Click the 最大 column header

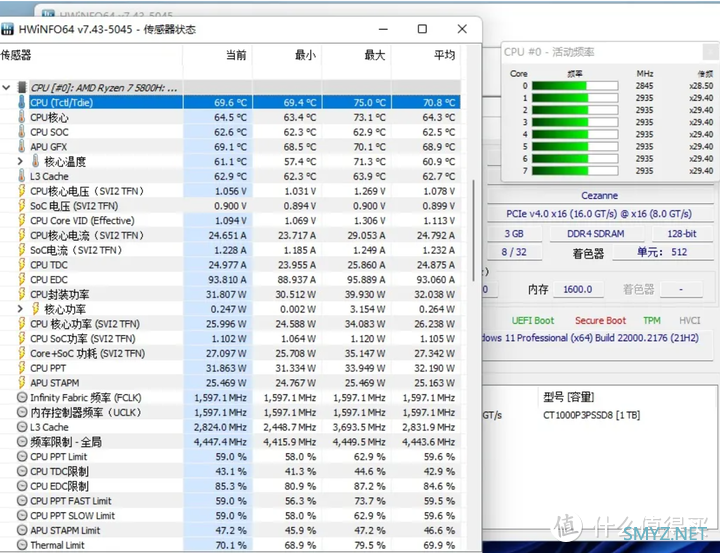tap(375, 56)
